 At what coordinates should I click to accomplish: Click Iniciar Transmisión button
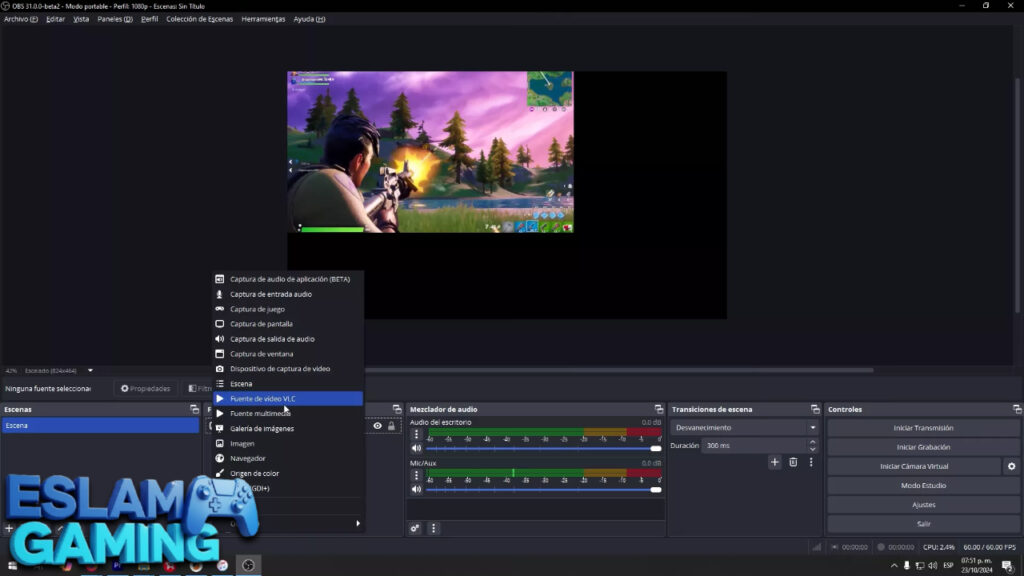(923, 428)
